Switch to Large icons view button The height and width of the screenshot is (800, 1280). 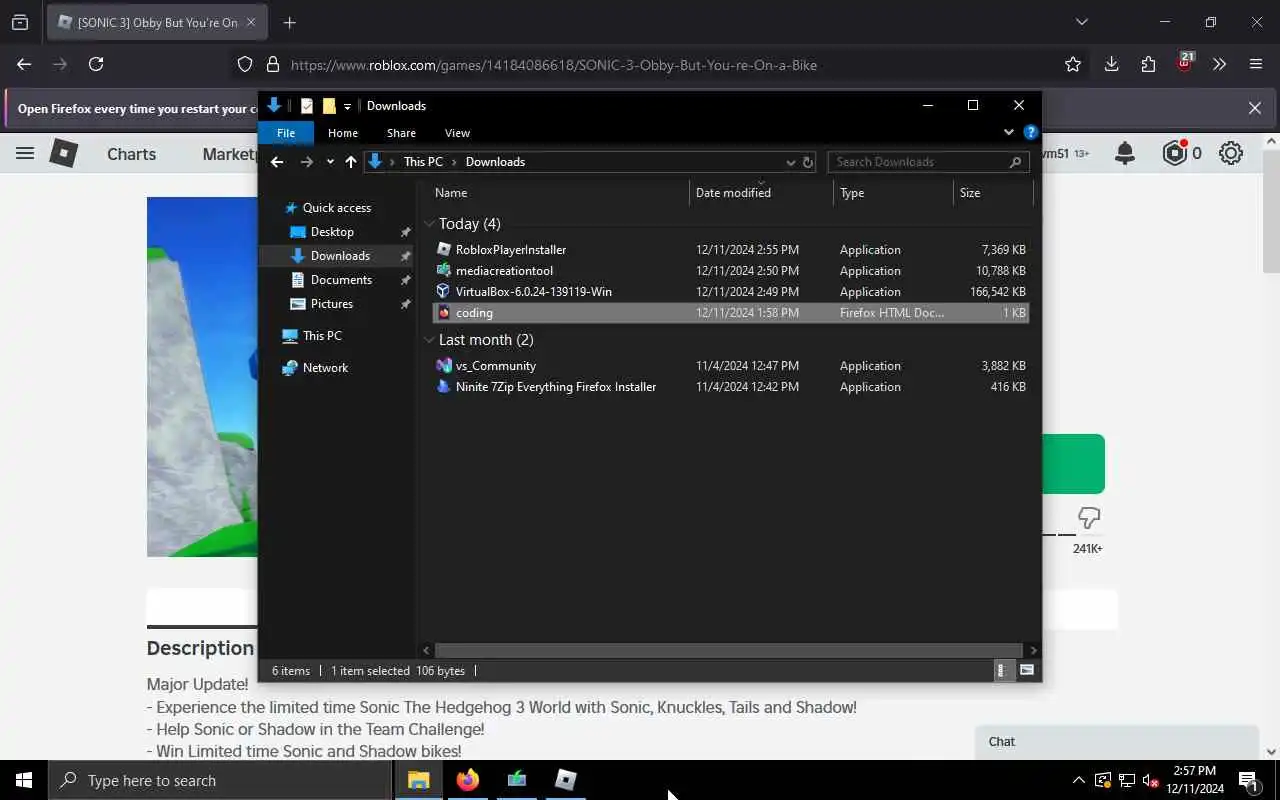click(x=1027, y=671)
